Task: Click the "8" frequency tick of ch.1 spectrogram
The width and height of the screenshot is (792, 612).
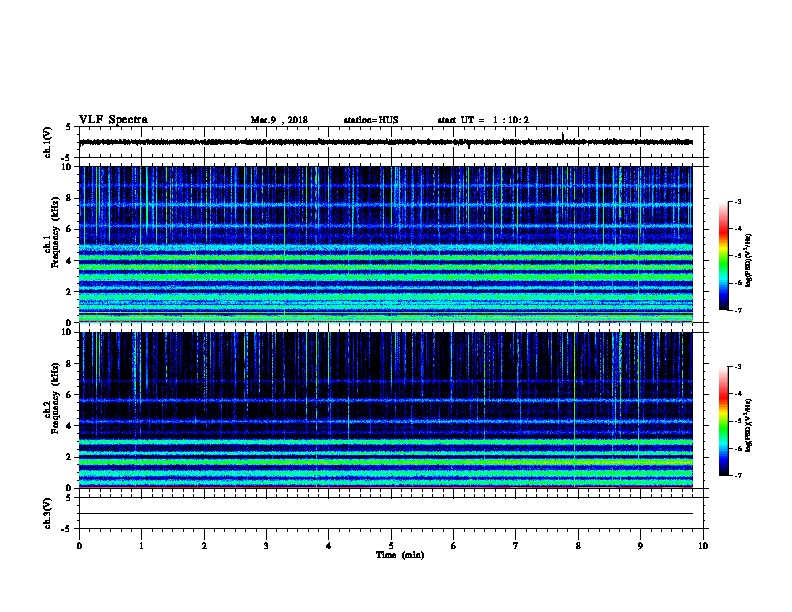Action: (x=69, y=198)
